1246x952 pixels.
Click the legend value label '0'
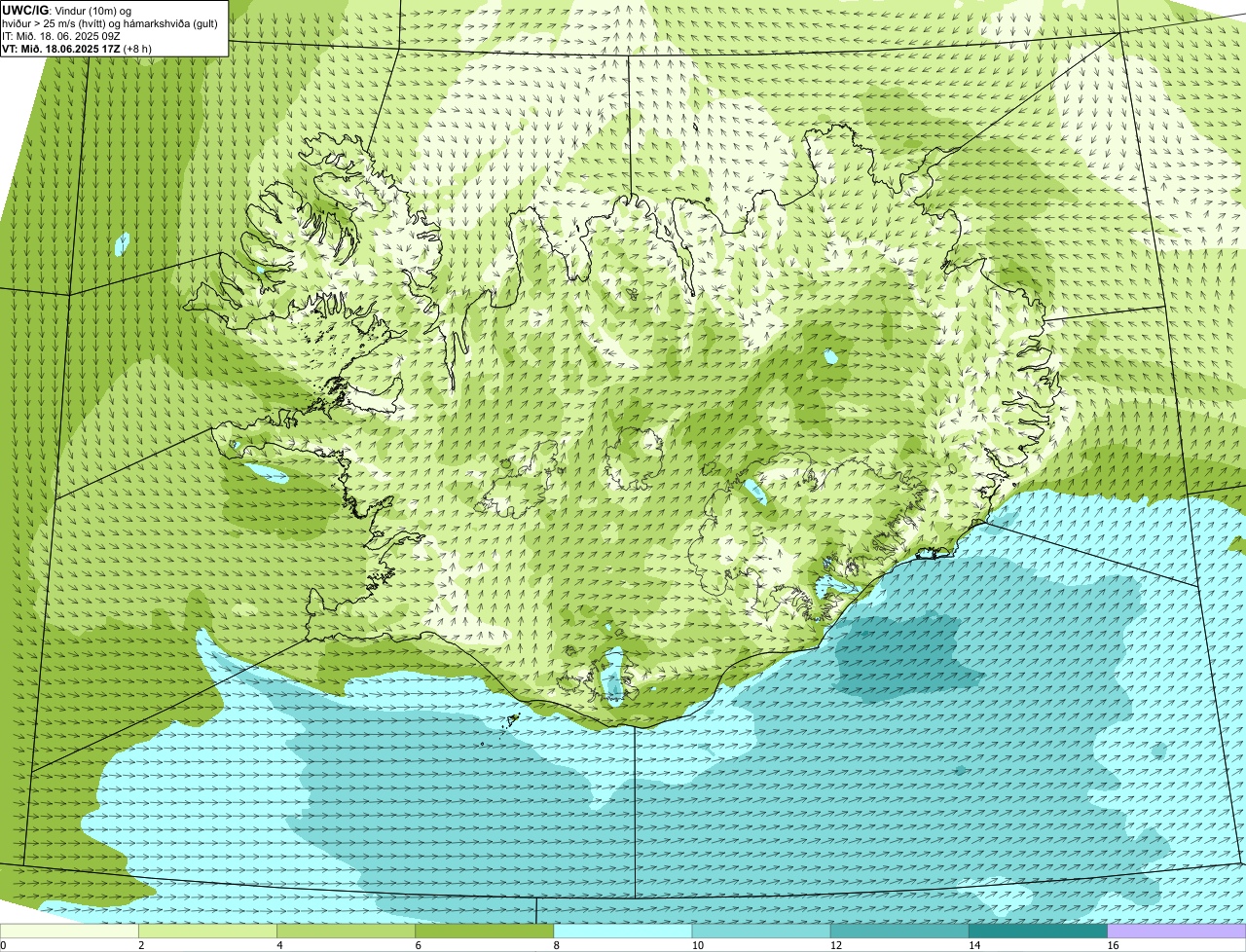[4, 945]
